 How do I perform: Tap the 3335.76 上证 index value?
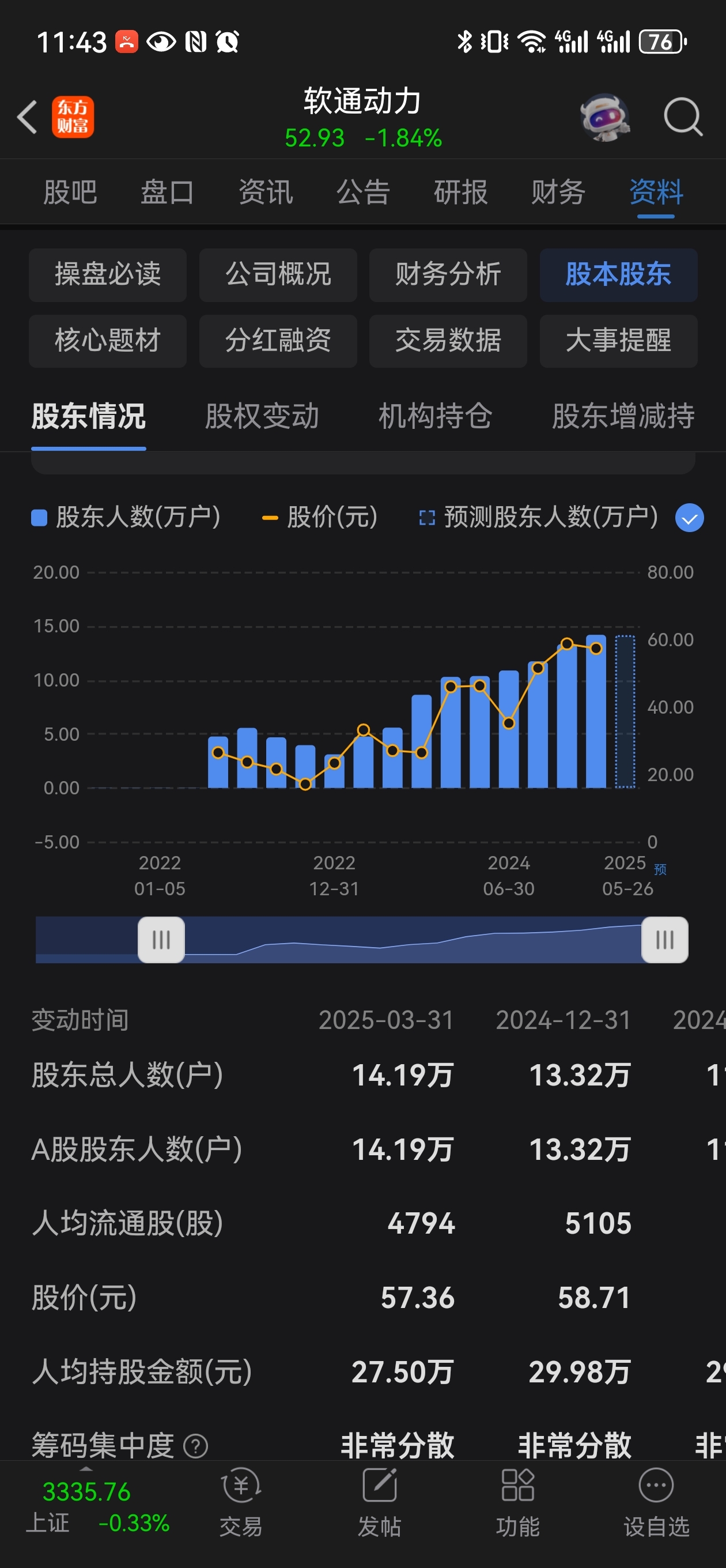pyautogui.click(x=86, y=1492)
